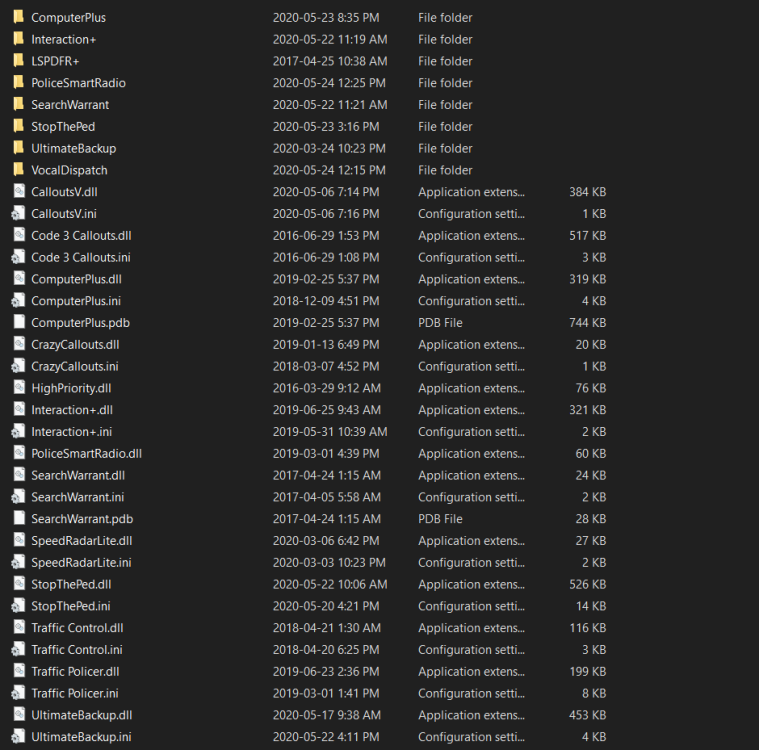The width and height of the screenshot is (759, 750).
Task: Click the CalloutsV.ini settings file icon
Action: [x=18, y=214]
